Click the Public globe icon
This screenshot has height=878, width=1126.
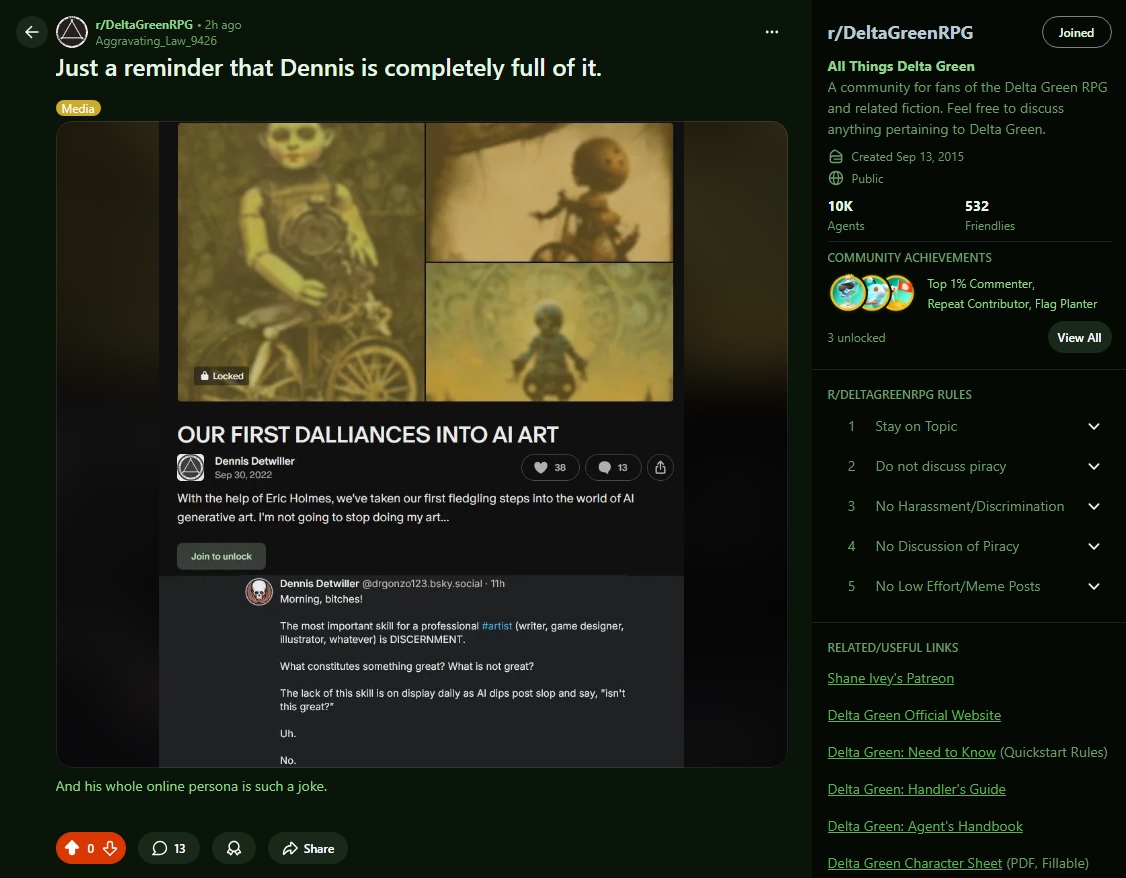[836, 178]
